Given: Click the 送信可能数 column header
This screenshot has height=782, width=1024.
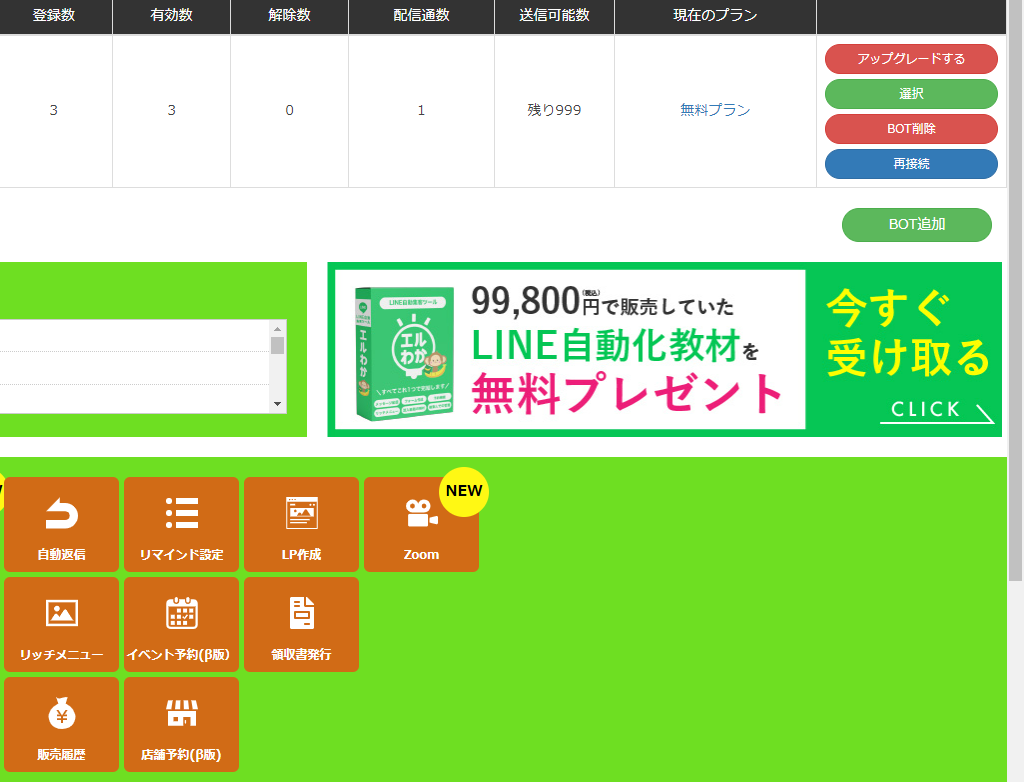Looking at the screenshot, I should tap(554, 15).
